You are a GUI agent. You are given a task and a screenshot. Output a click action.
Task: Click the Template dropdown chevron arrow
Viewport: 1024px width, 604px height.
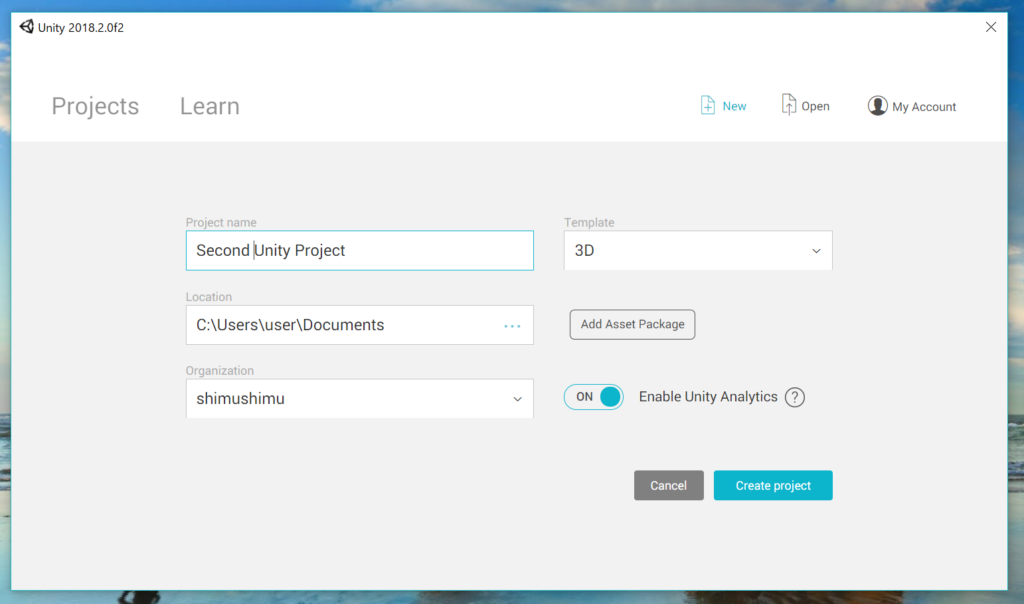(816, 251)
